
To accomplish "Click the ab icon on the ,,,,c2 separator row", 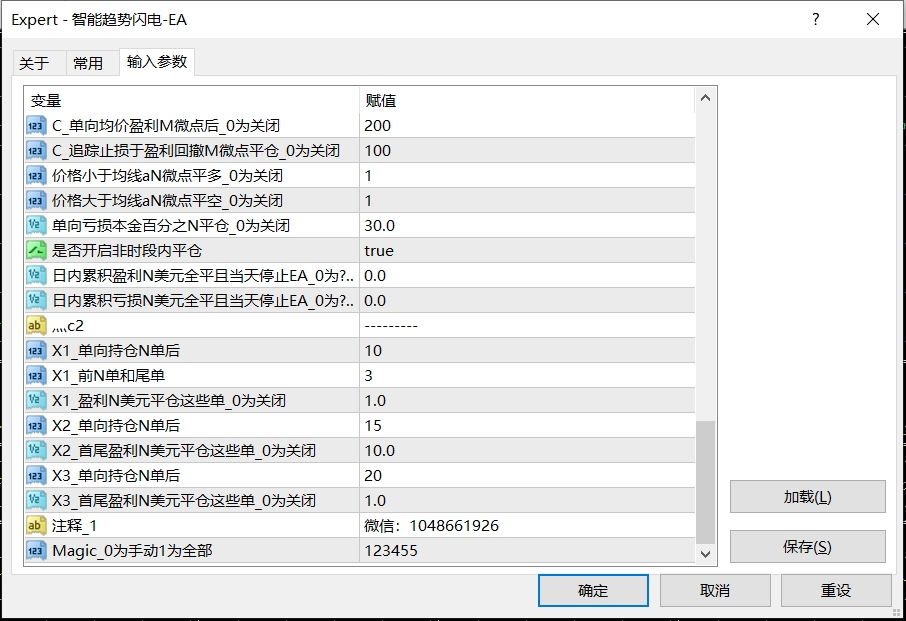I will (37, 324).
